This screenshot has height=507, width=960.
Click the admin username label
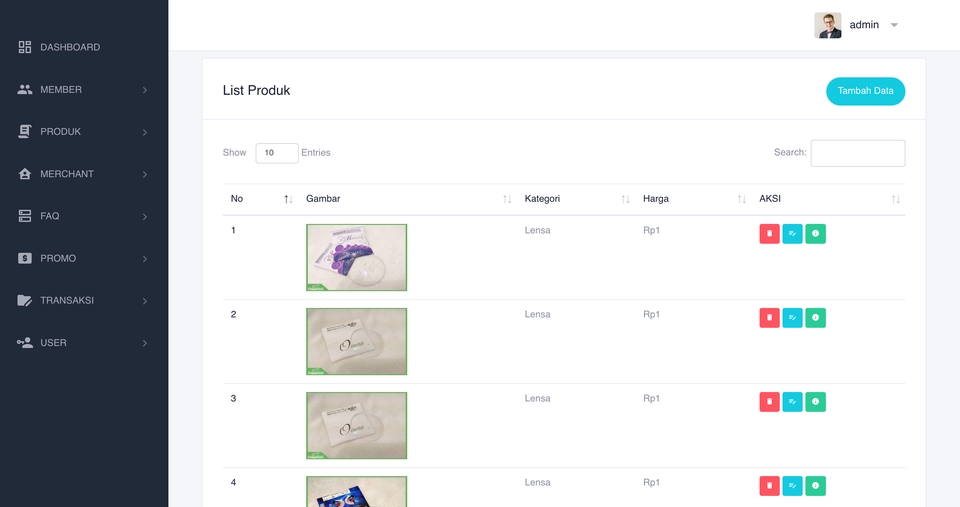[x=864, y=25]
